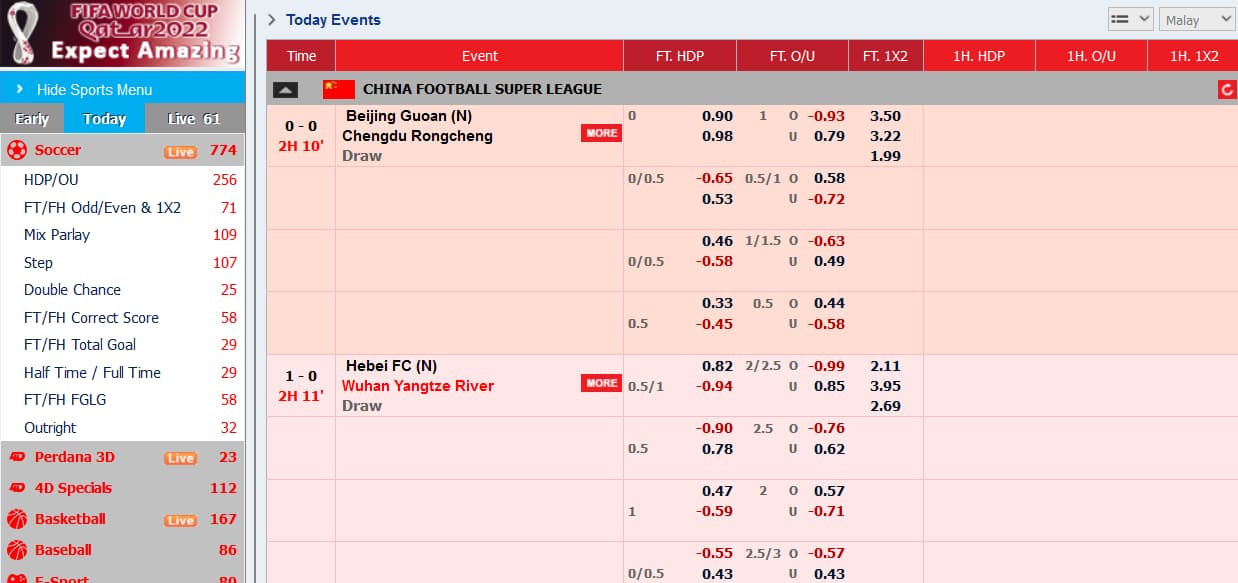Screen dimensions: 1238x583
Task: Click the Basketball icon in sports menu
Action: (17, 519)
